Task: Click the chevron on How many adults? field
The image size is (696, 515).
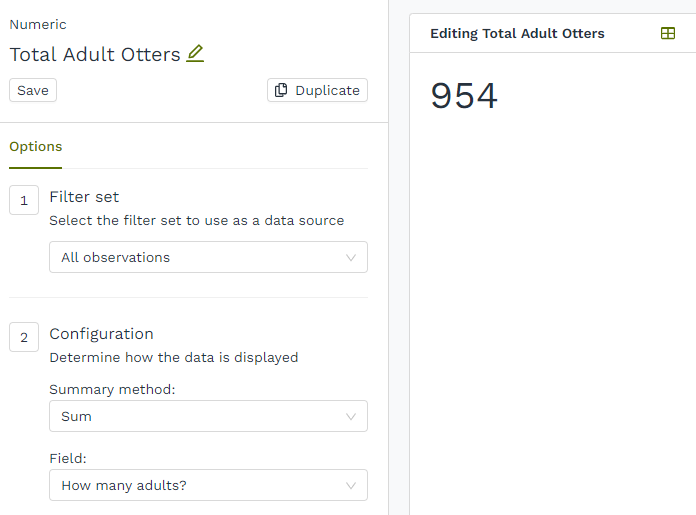Action: point(351,485)
